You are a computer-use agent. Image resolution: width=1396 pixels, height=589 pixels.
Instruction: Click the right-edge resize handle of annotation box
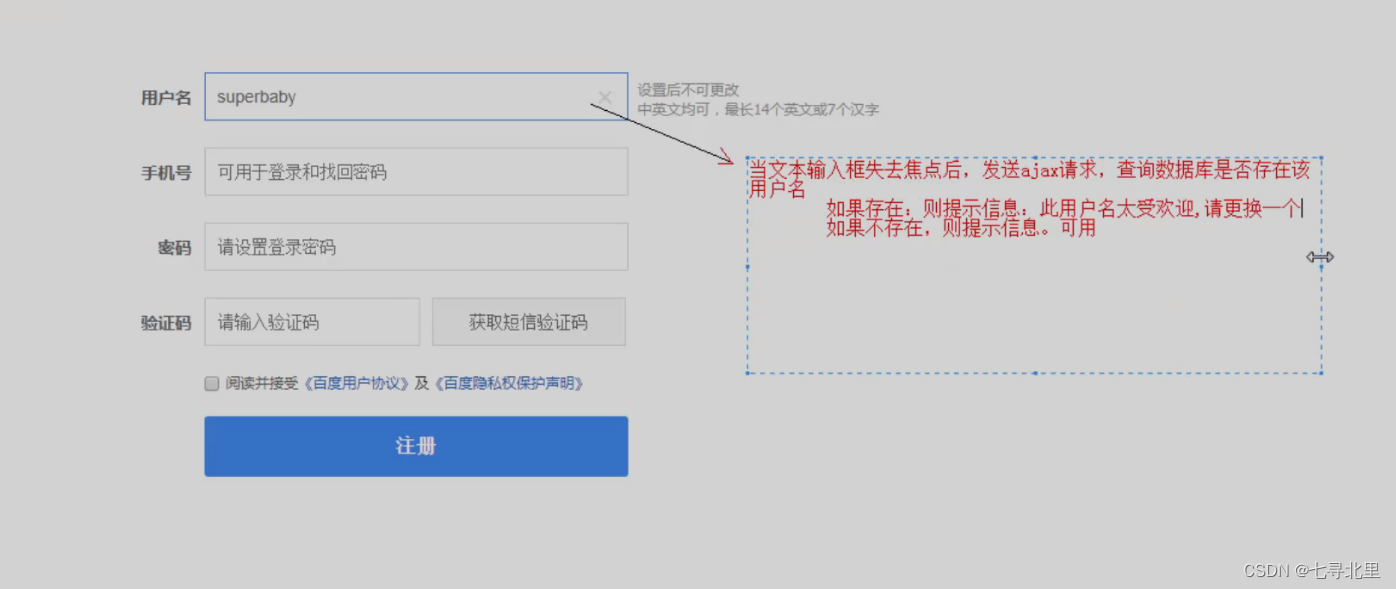1320,258
